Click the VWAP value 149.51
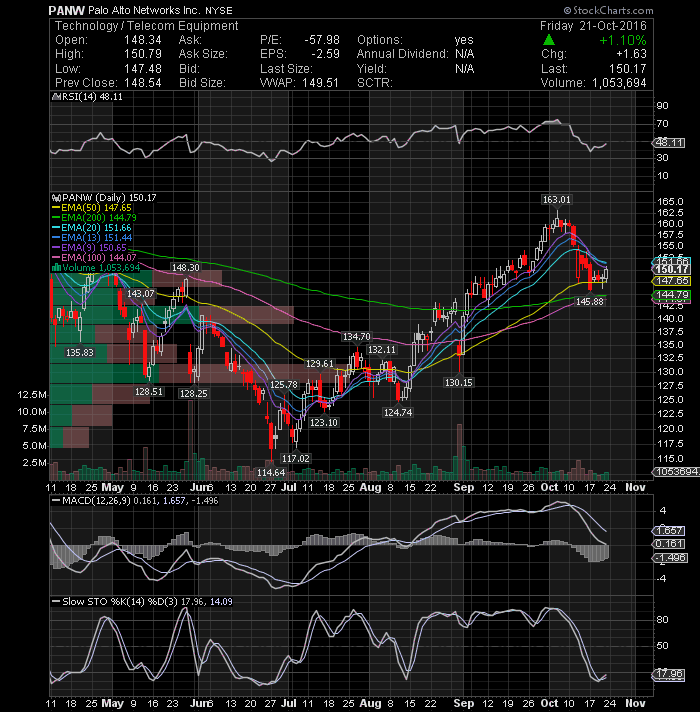This screenshot has width=700, height=712. 320,83
